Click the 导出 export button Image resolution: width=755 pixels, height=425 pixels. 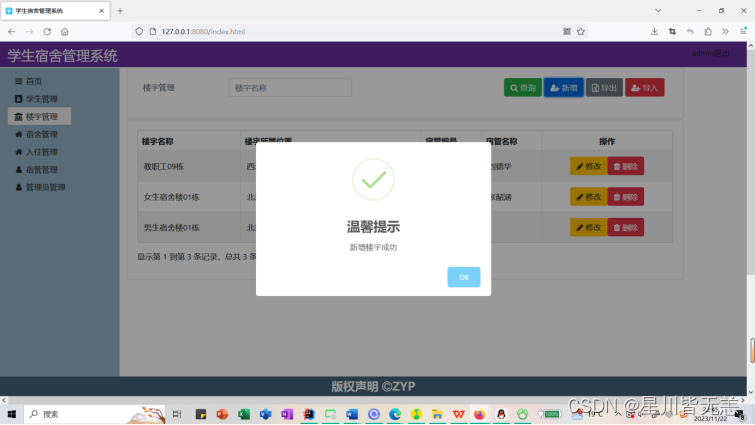pos(604,88)
